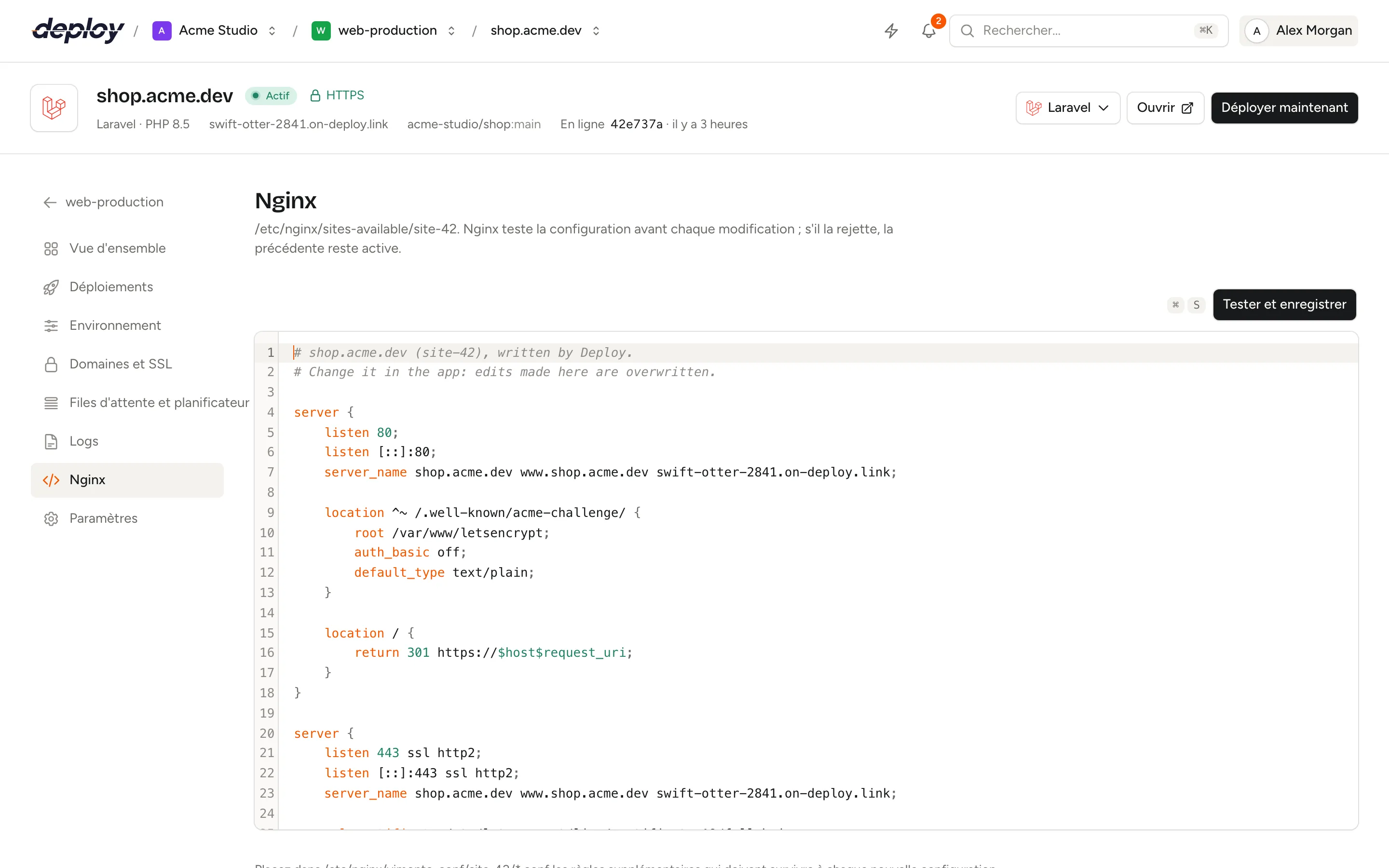
Task: Click the ⌘ shortcut key hint
Action: [1175, 305]
